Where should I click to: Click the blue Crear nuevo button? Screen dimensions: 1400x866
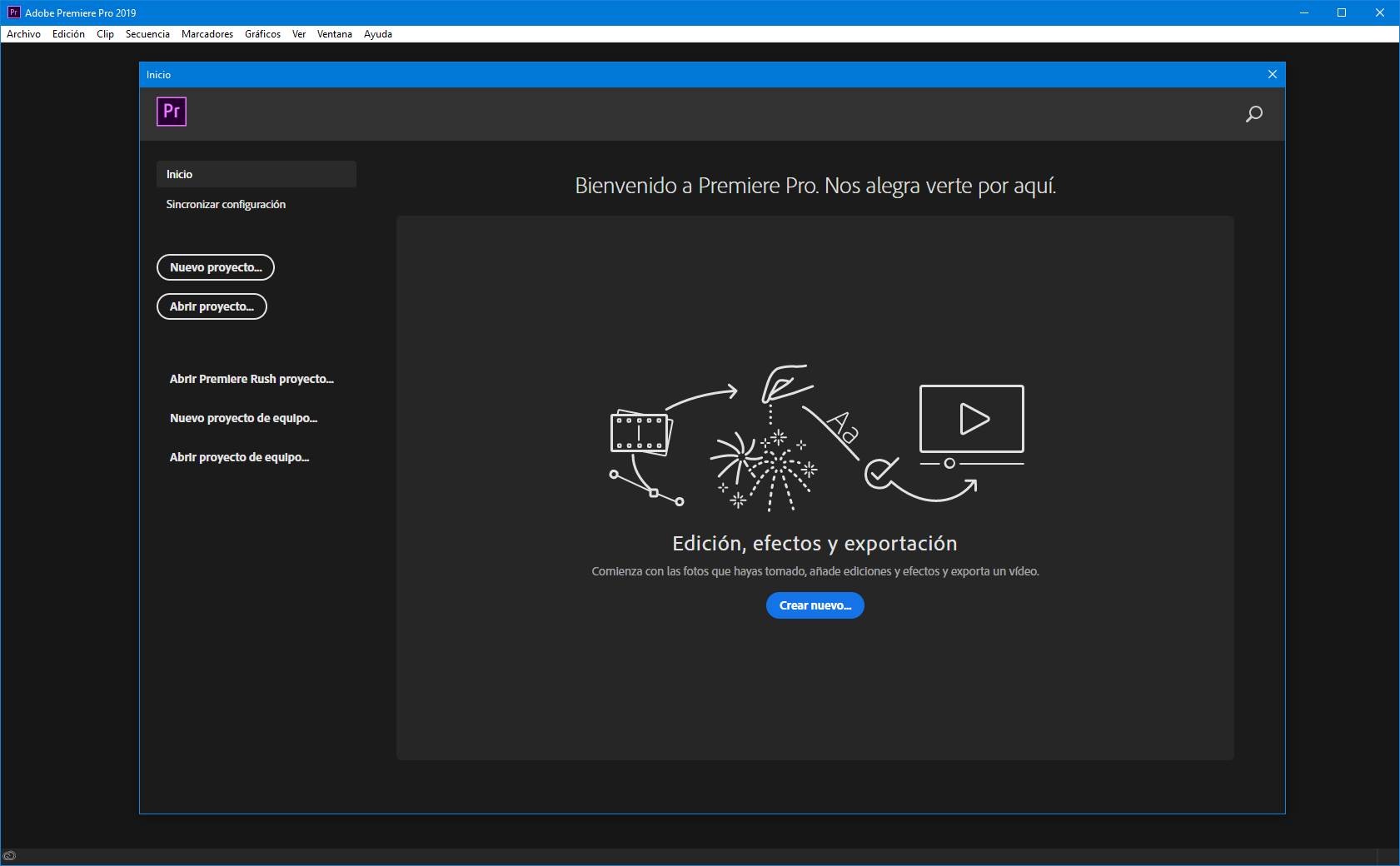[x=815, y=605]
